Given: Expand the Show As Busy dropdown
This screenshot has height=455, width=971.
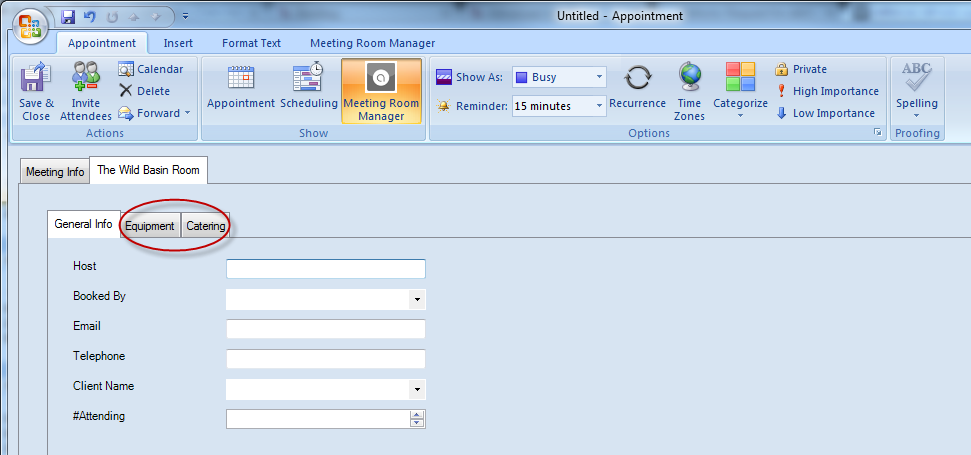Looking at the screenshot, I should pos(599,77).
